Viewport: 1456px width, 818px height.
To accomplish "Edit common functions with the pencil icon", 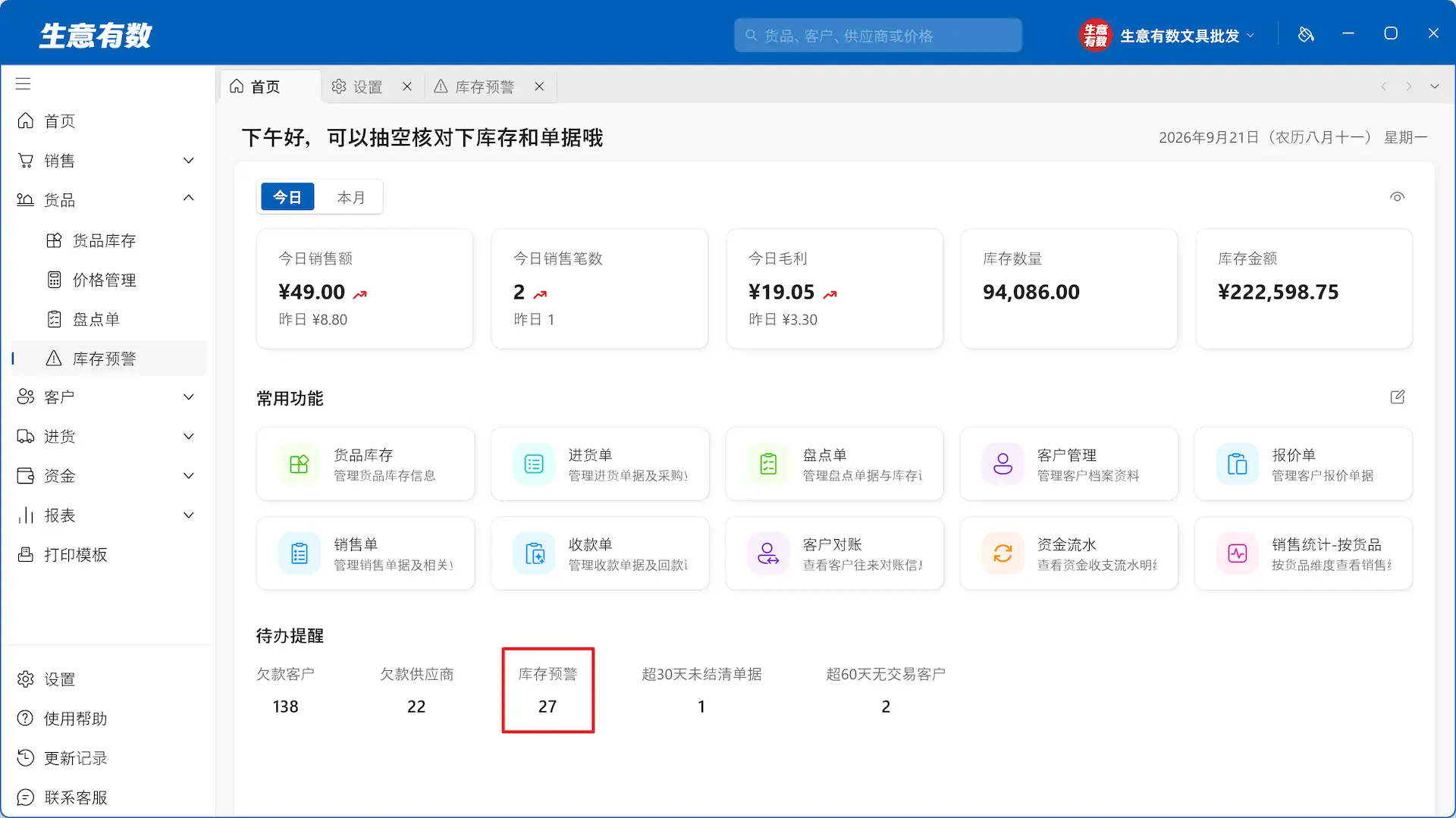I will pyautogui.click(x=1398, y=397).
